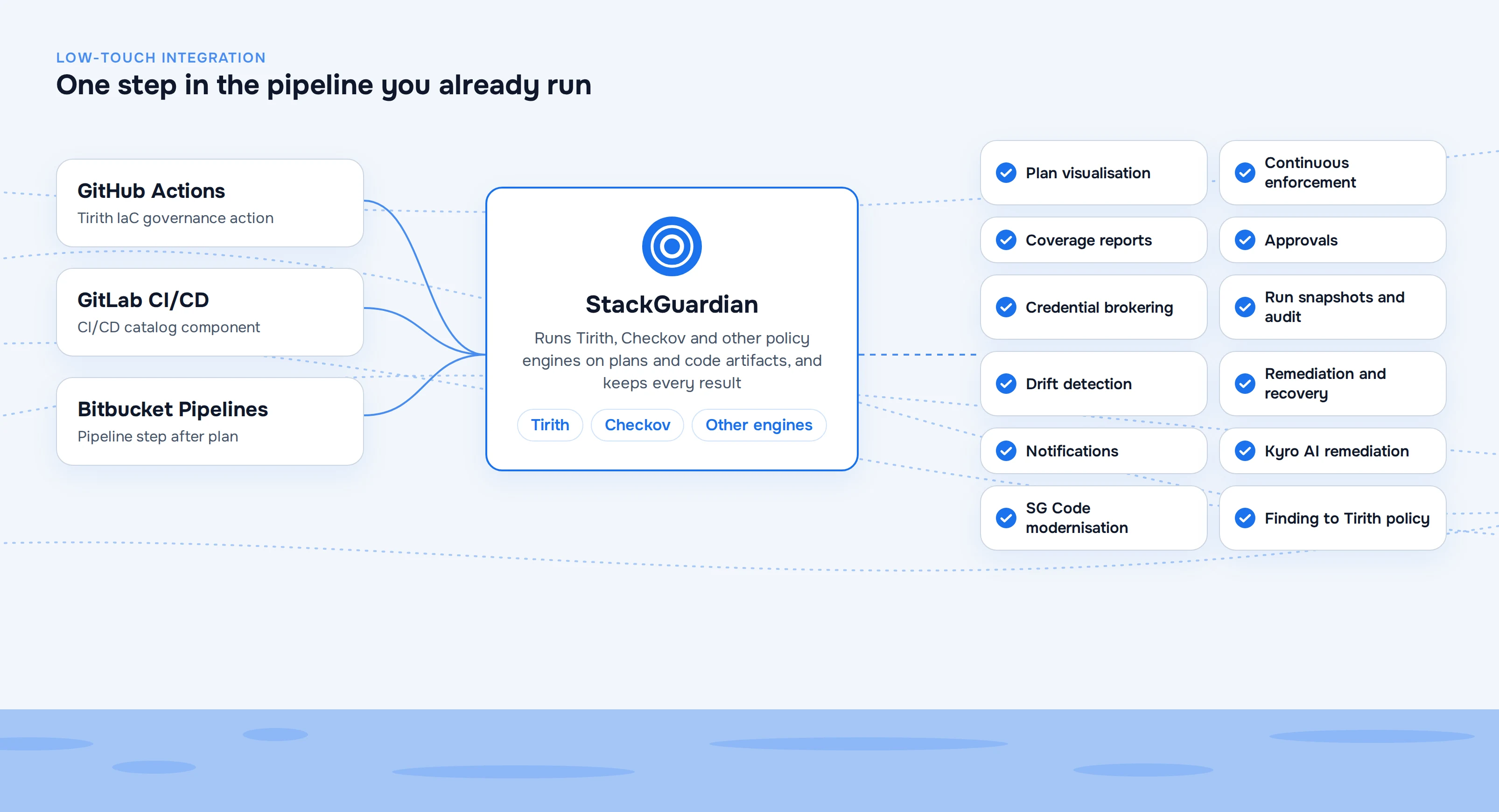Click the StackGuardian description paragraph
The image size is (1499, 812).
click(x=672, y=360)
